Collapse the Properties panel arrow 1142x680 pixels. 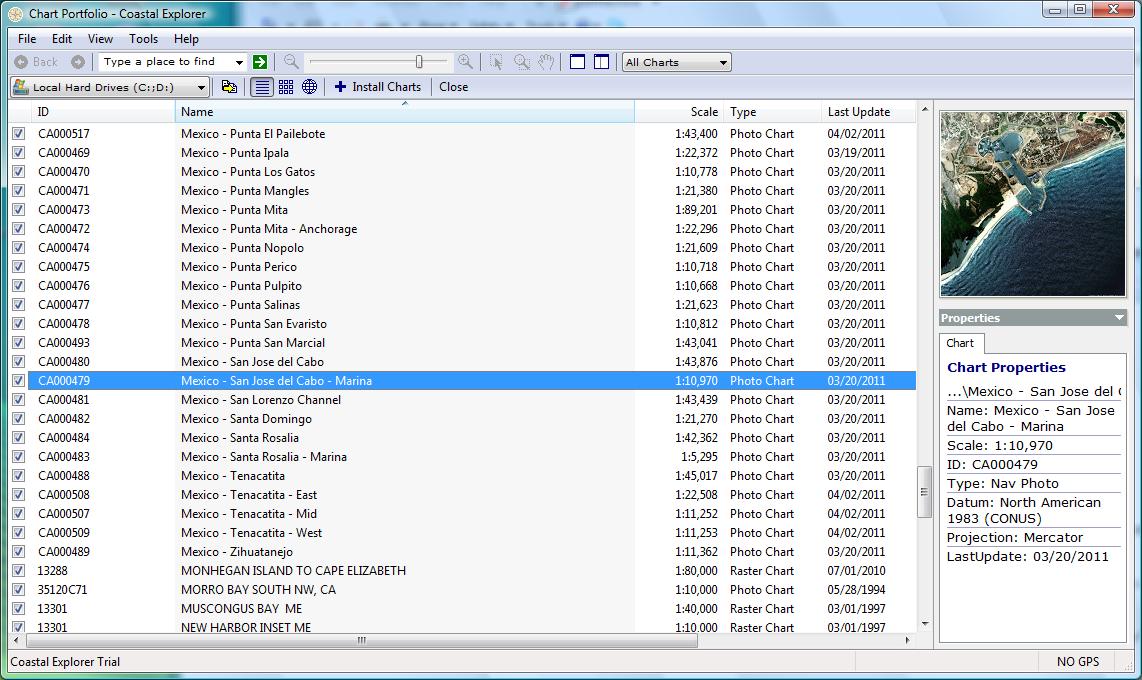tap(1119, 318)
